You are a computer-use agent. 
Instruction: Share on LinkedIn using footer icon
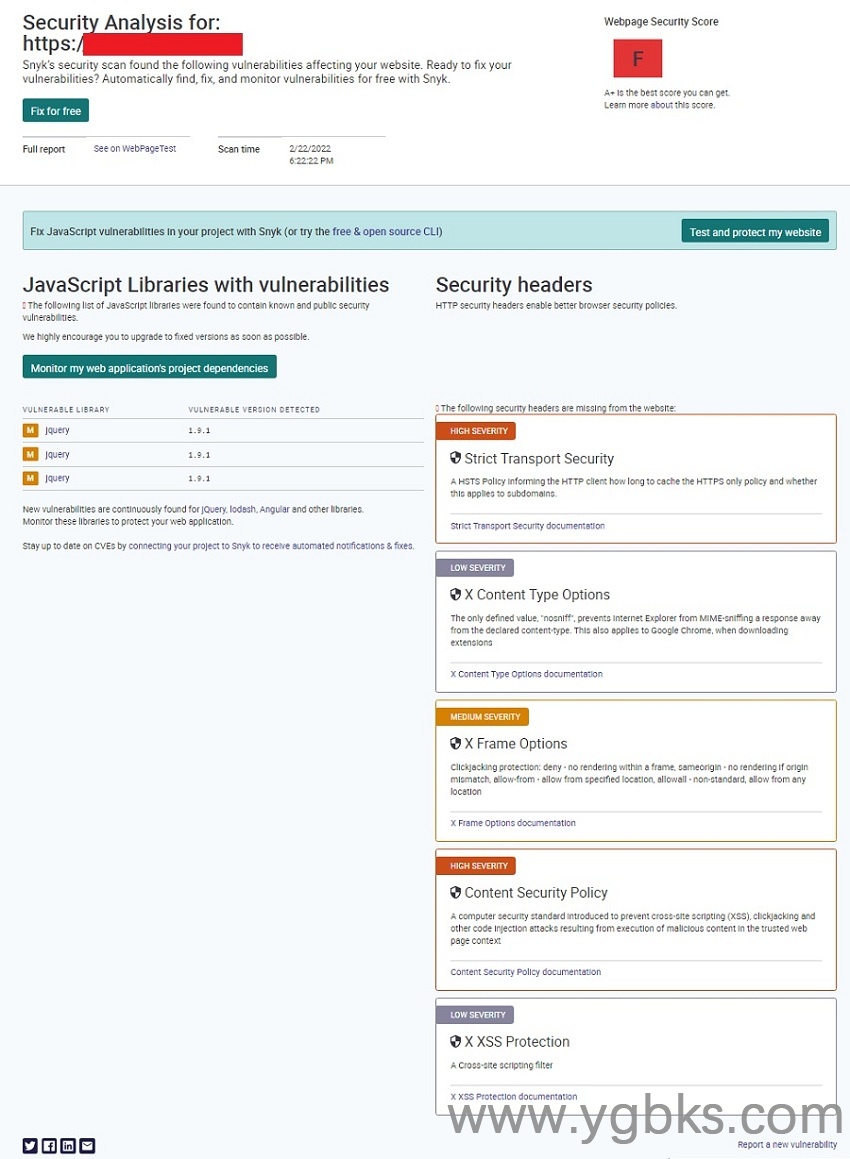(68, 1145)
